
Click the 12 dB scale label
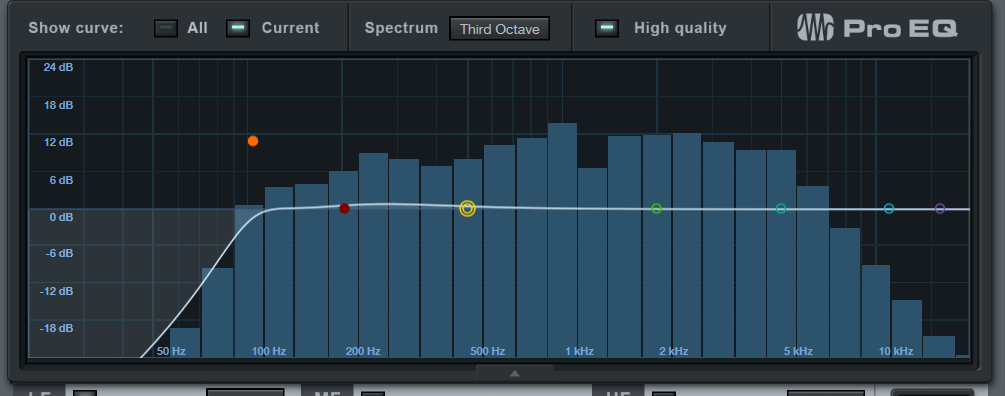pos(58,142)
